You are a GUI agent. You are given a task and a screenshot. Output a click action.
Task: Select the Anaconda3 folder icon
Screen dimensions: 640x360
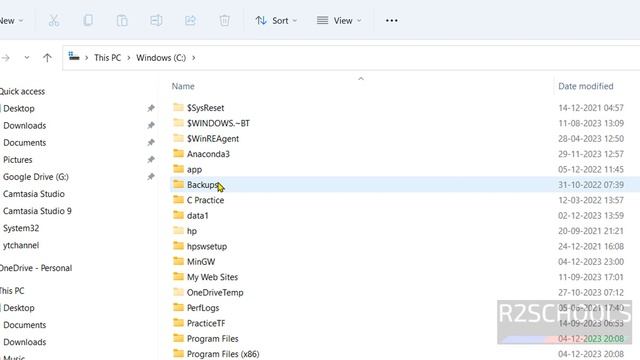178,153
